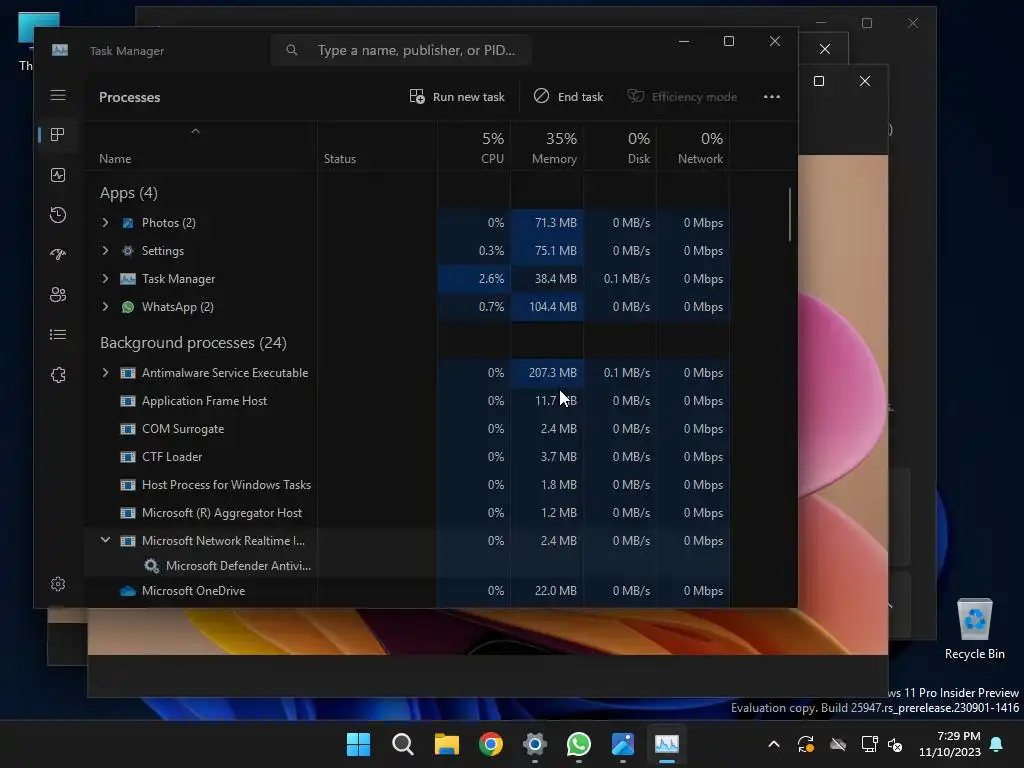Open the Performance page icon in sidebar
The image size is (1024, 768).
(58, 175)
